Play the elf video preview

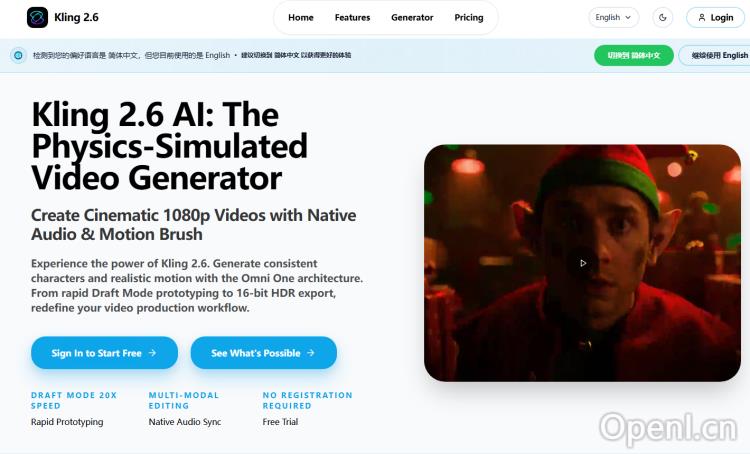pyautogui.click(x=583, y=263)
